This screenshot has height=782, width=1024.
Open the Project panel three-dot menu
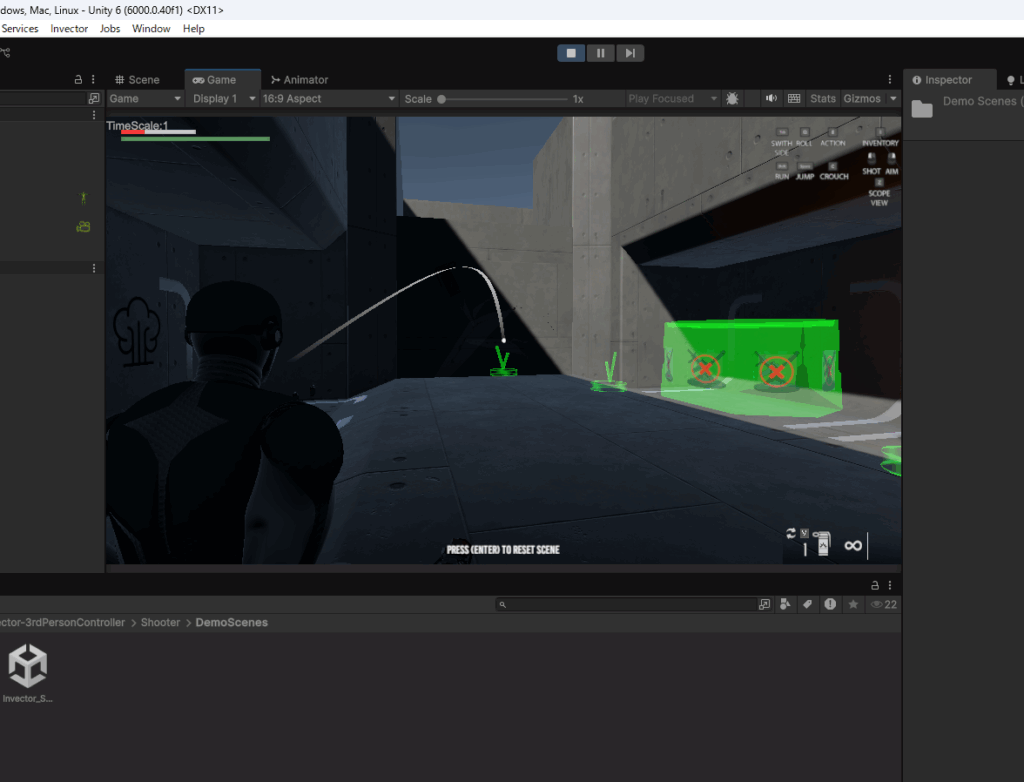point(889,585)
